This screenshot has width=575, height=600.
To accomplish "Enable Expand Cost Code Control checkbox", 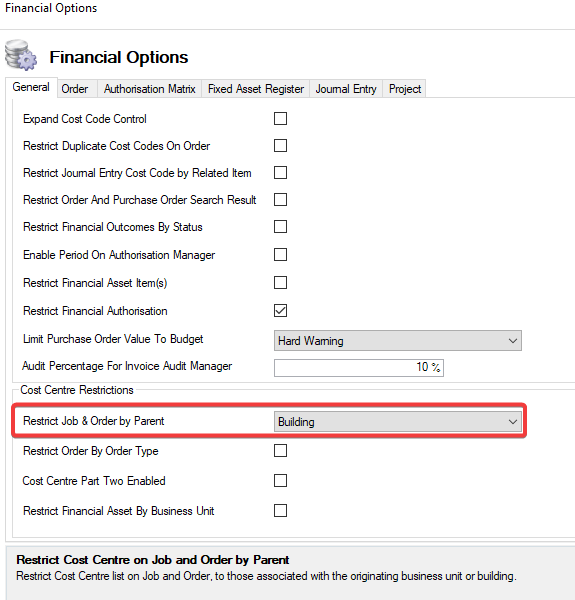I will click(280, 119).
